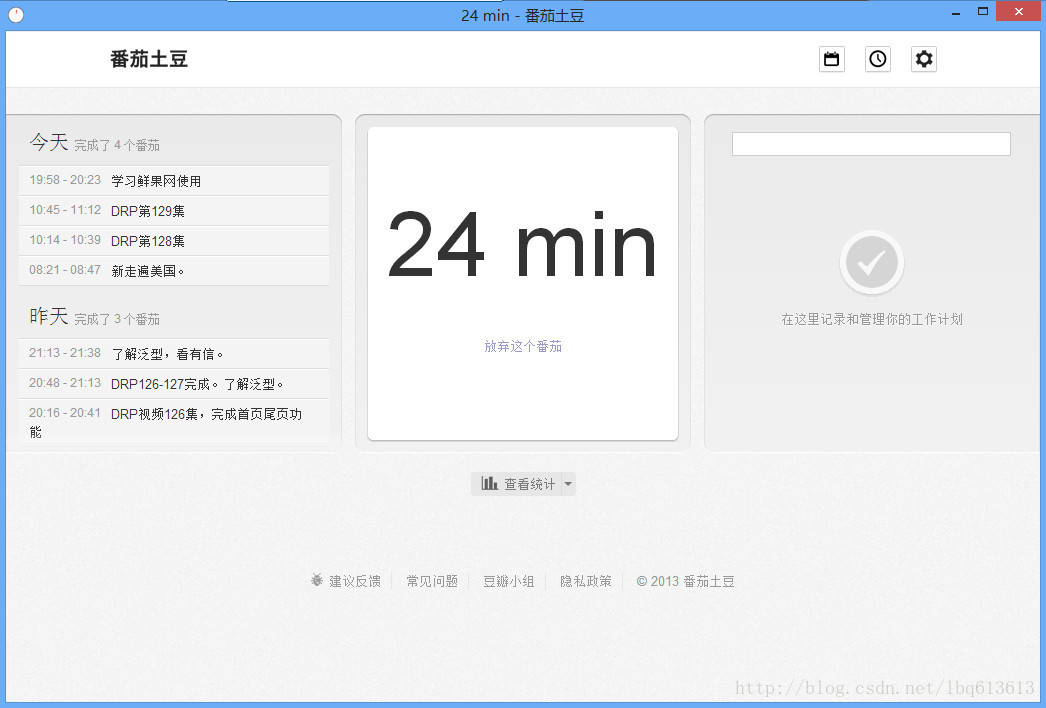Click the gray checkmark circle icon
This screenshot has width=1046, height=708.
click(871, 262)
